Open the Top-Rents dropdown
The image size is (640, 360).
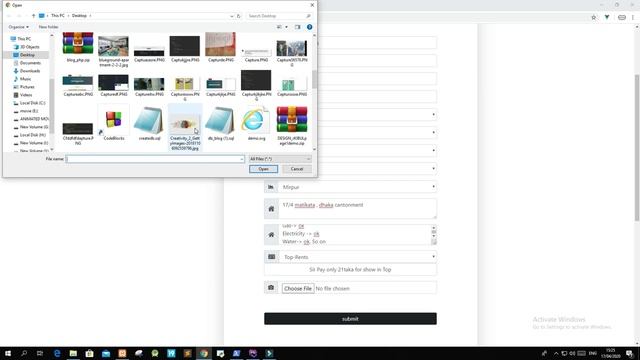[x=358, y=257]
